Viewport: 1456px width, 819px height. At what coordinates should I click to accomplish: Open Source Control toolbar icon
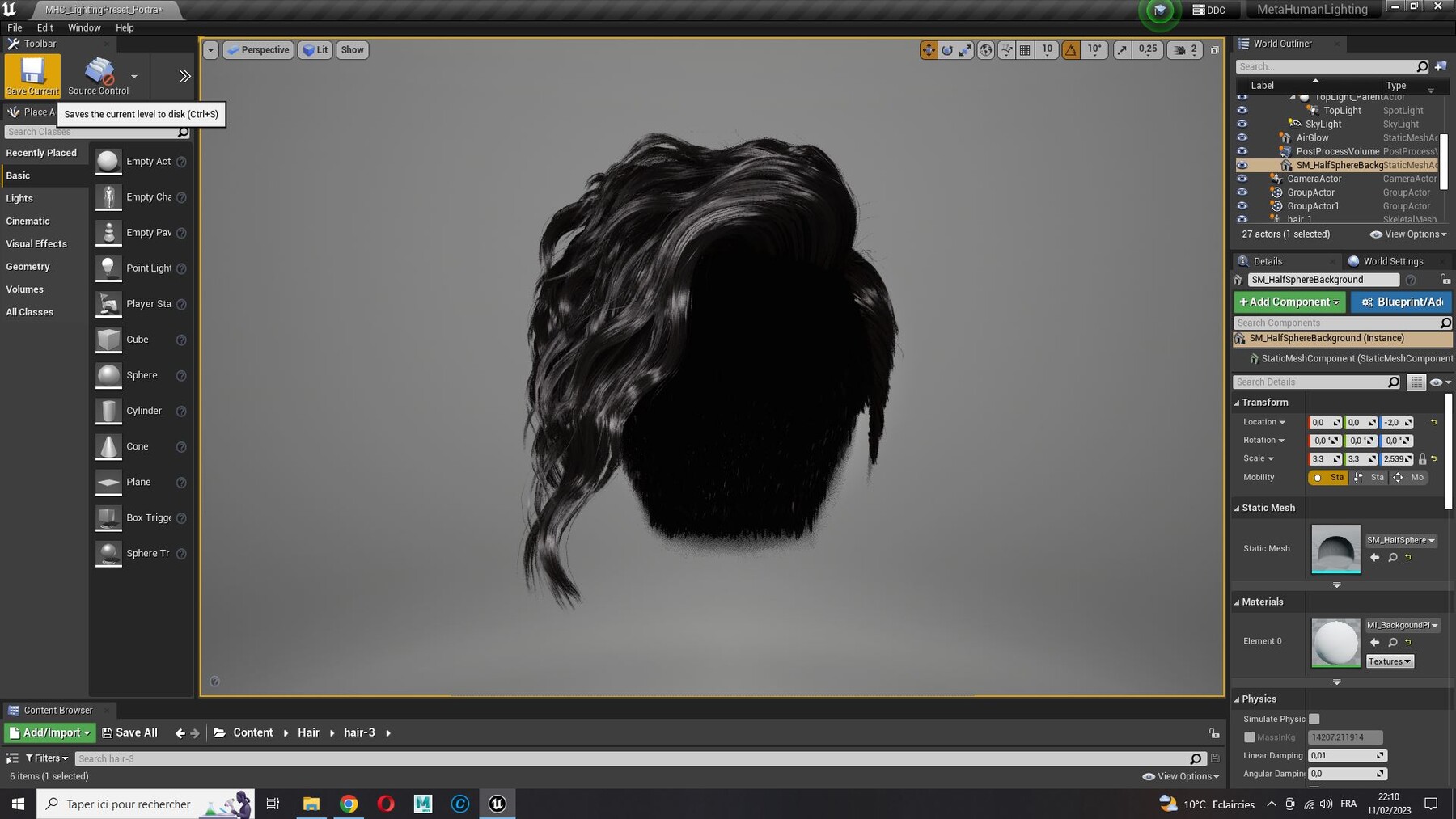[99, 75]
